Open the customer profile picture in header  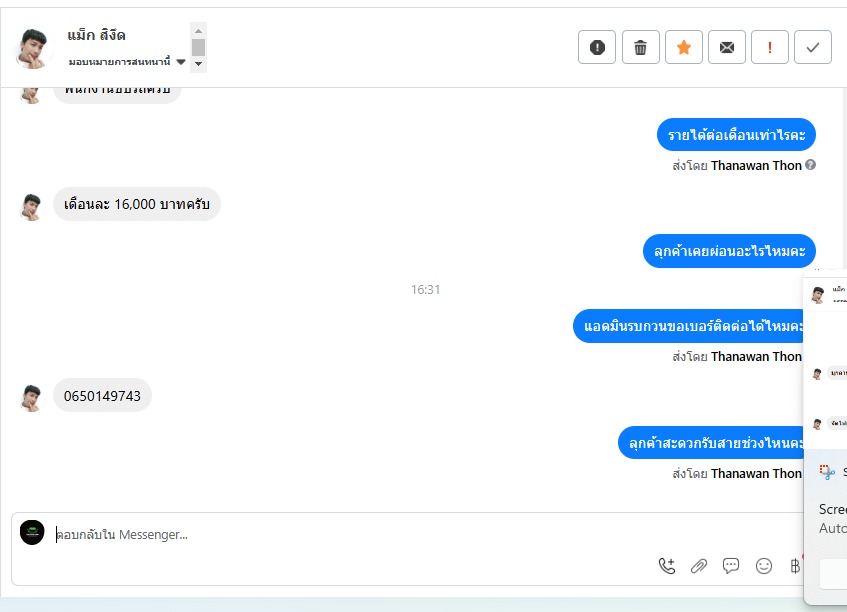tap(33, 49)
